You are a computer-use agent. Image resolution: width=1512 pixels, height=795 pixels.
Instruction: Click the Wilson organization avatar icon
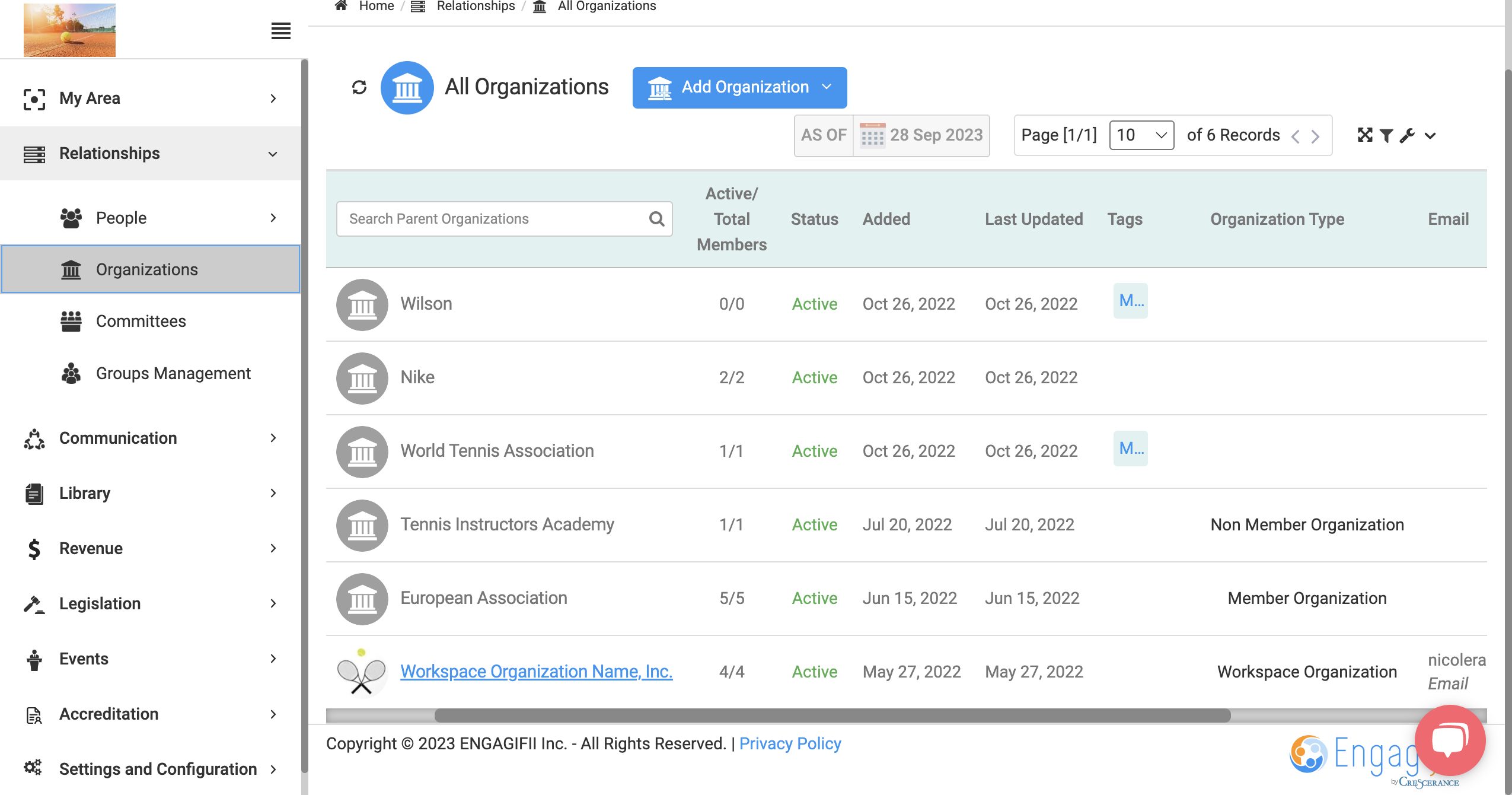pyautogui.click(x=362, y=304)
